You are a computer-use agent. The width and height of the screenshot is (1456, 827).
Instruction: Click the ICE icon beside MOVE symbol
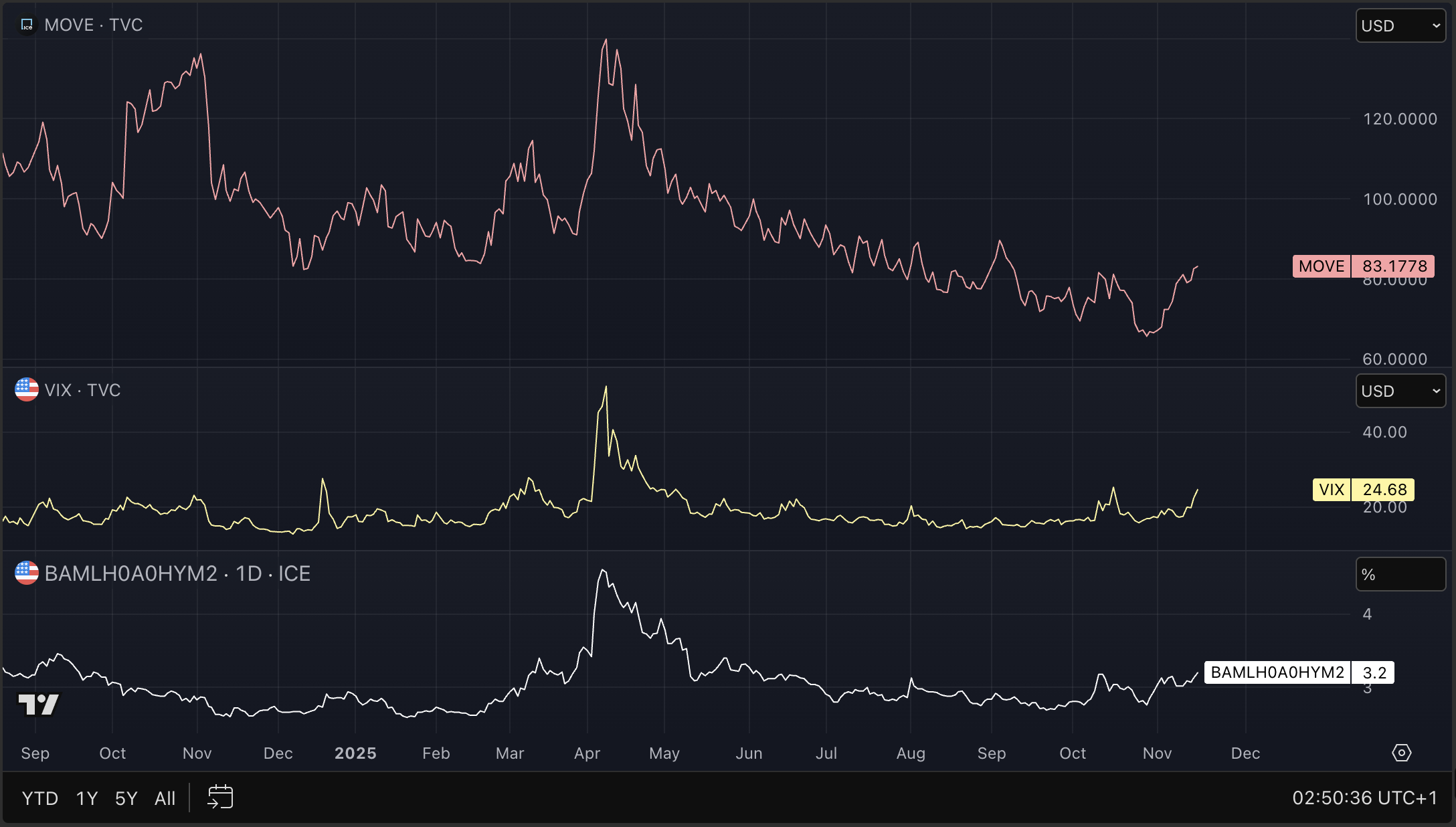click(27, 25)
